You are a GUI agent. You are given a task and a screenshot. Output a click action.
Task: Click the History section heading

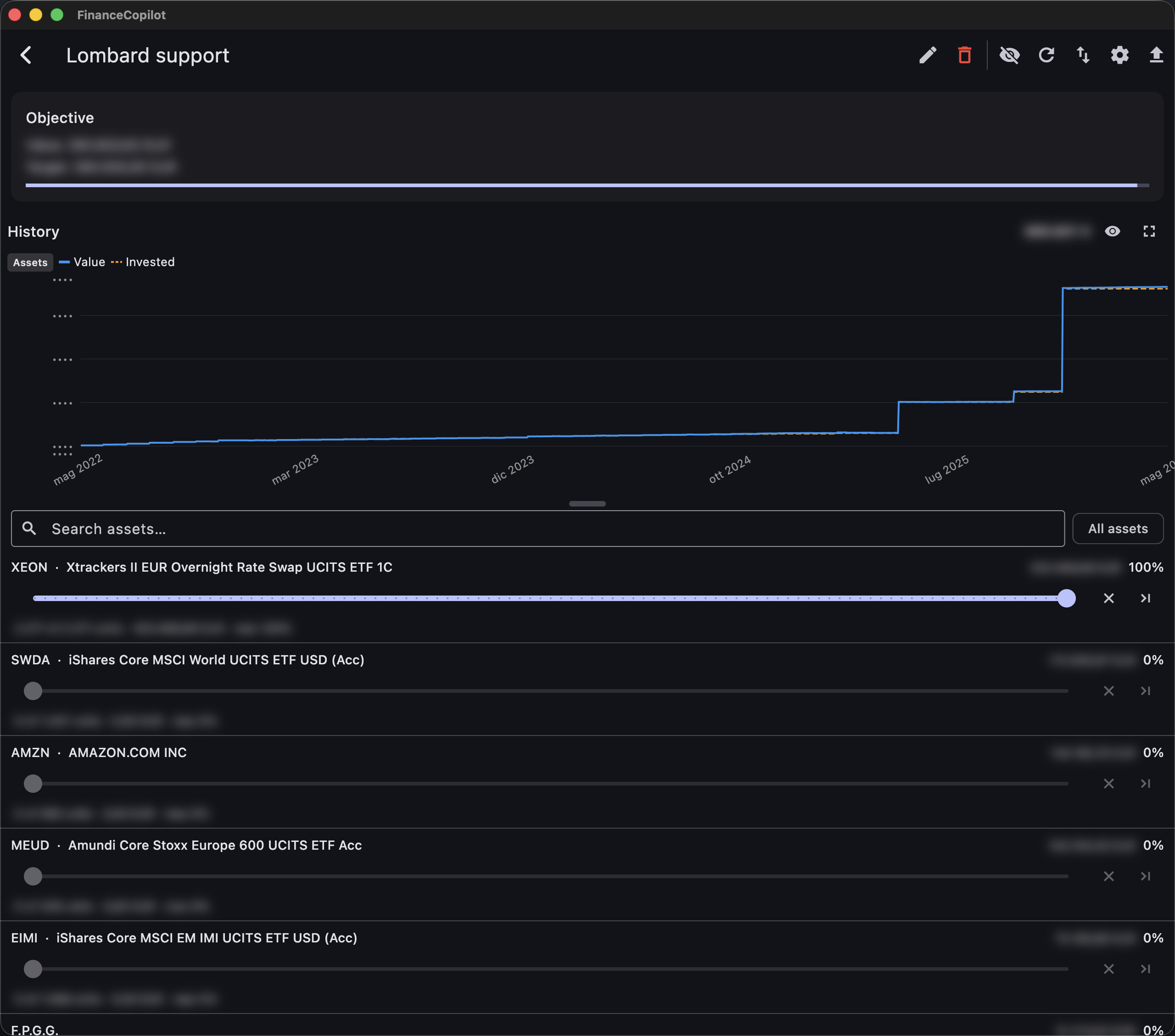click(34, 232)
